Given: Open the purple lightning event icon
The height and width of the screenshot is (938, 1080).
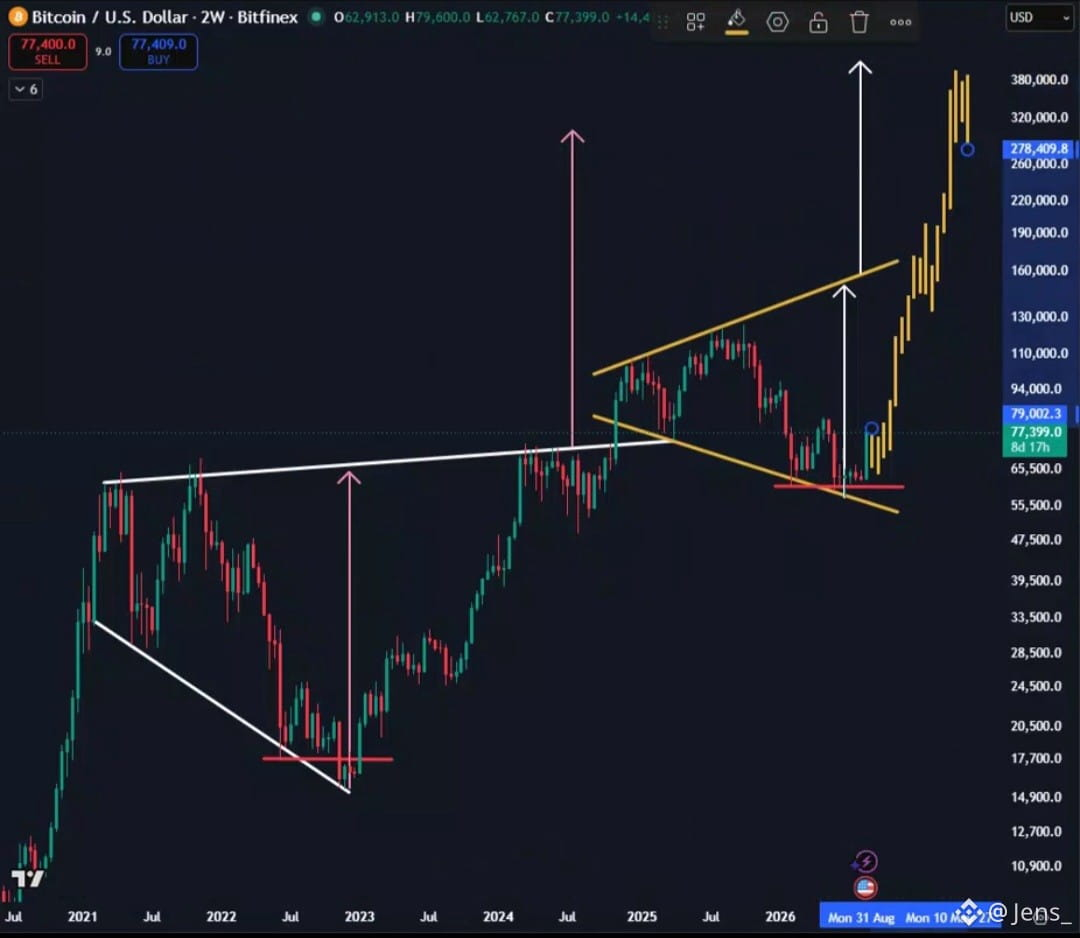Looking at the screenshot, I should point(866,861).
